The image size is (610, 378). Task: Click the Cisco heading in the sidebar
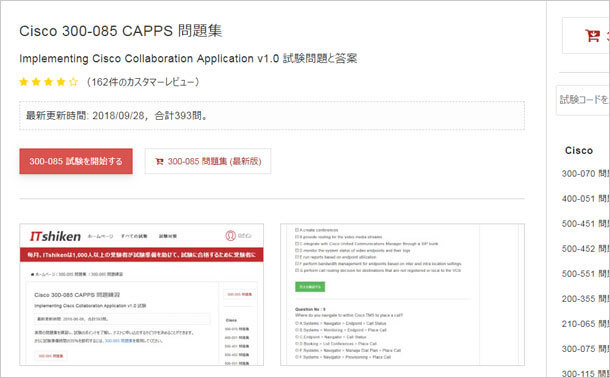579,150
